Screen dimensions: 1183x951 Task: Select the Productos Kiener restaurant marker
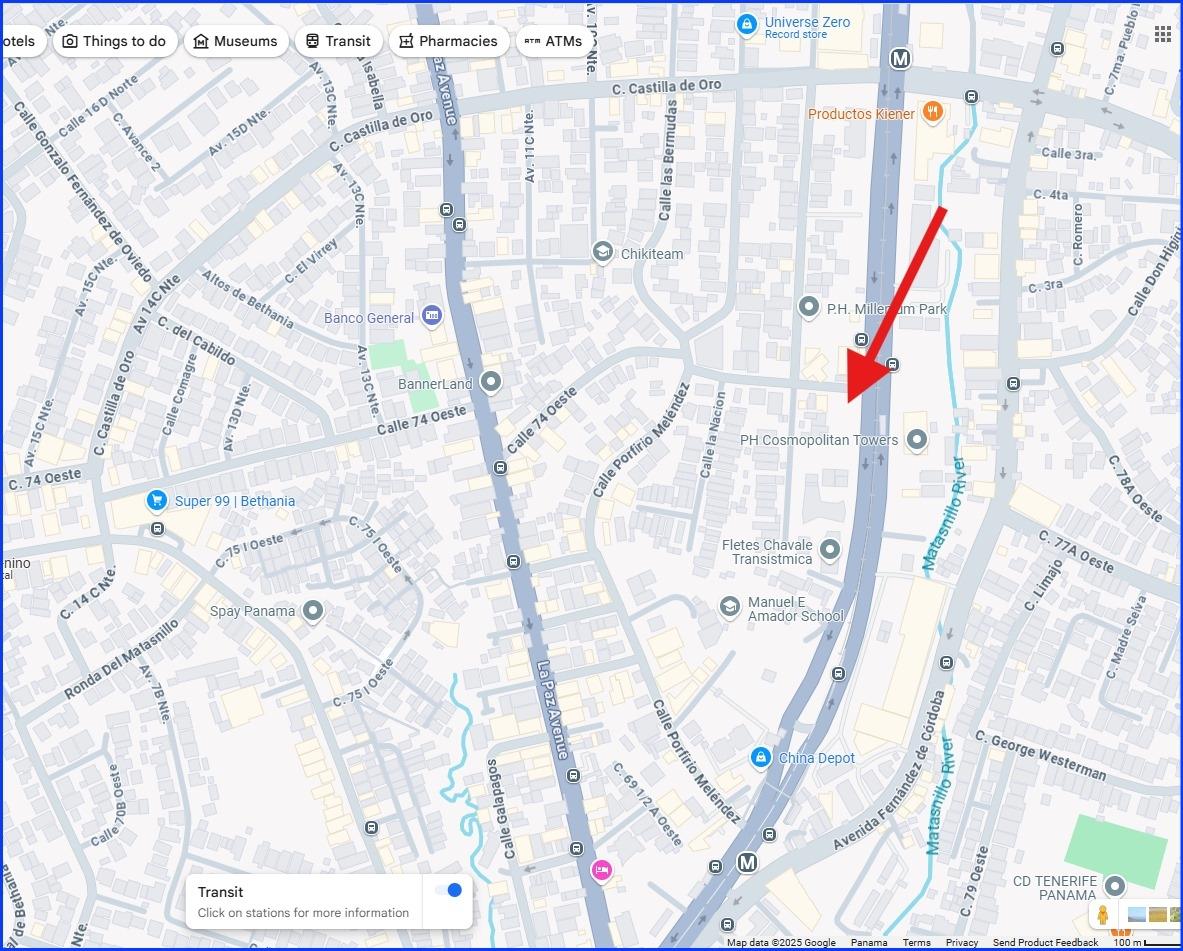[933, 112]
